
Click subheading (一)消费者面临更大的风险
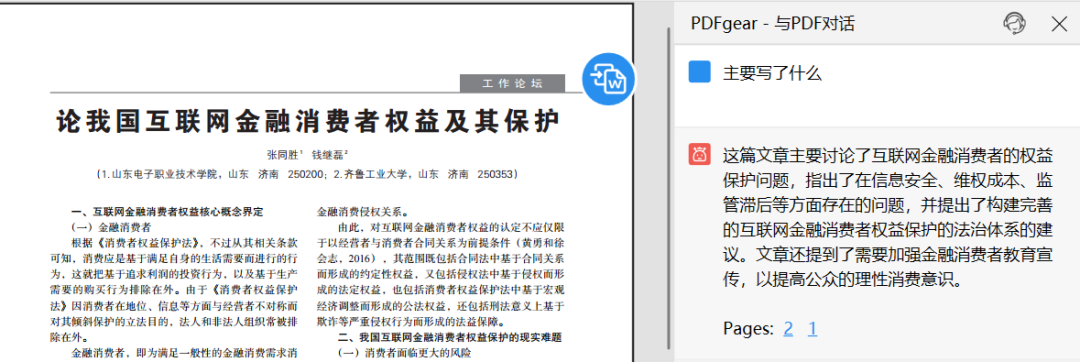[404, 353]
